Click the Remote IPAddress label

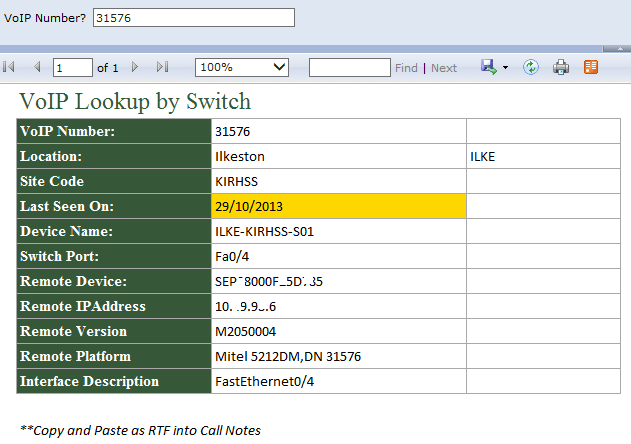pyautogui.click(x=83, y=306)
